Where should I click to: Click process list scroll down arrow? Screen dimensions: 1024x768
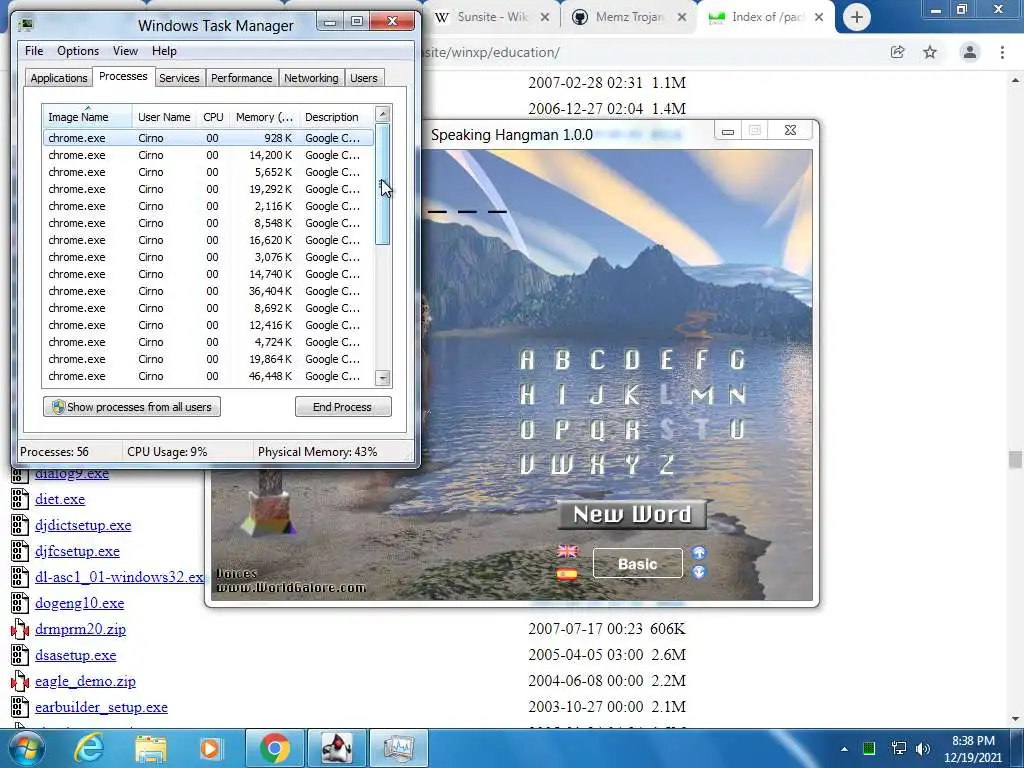coord(383,377)
